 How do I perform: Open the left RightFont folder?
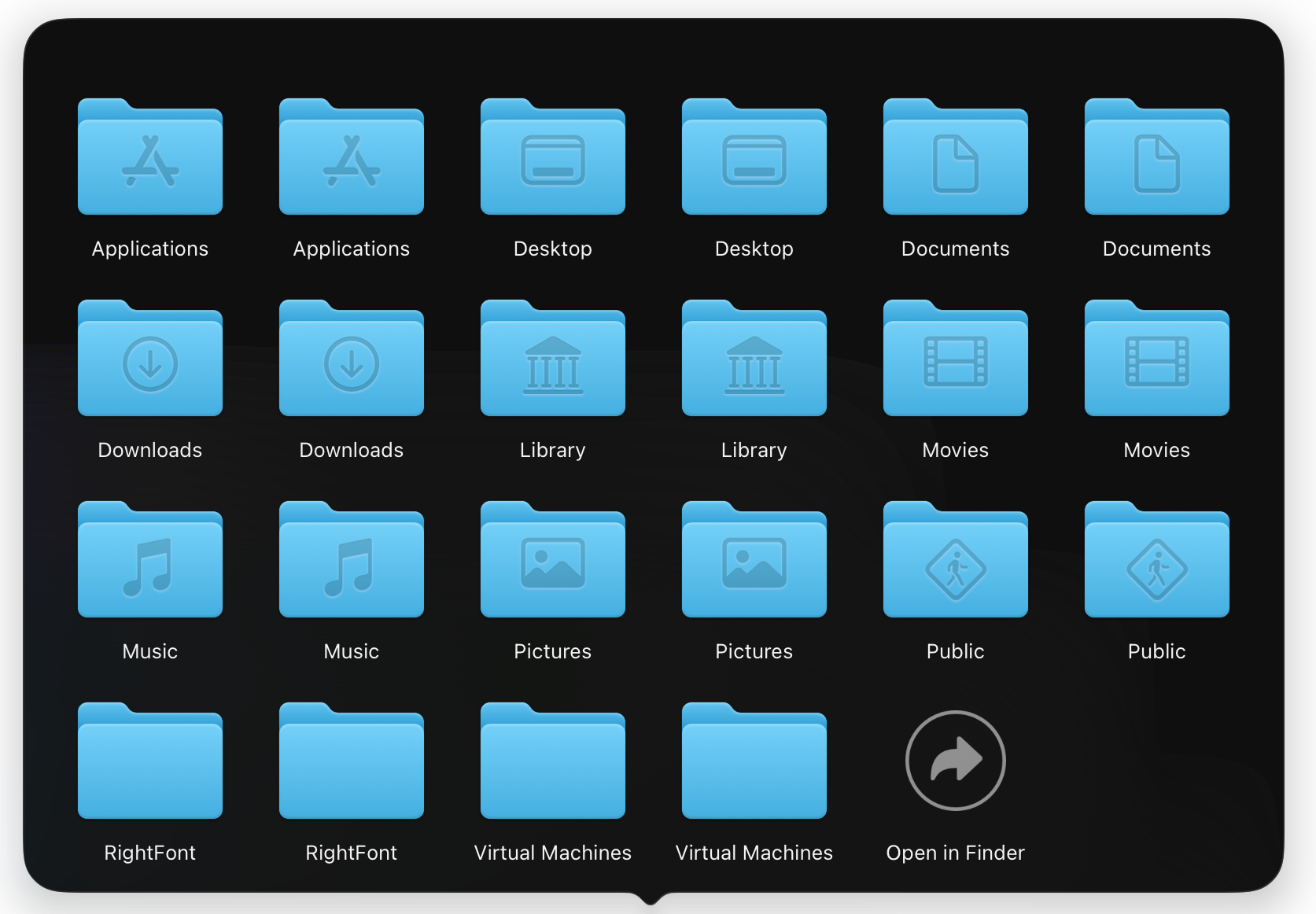pos(150,761)
